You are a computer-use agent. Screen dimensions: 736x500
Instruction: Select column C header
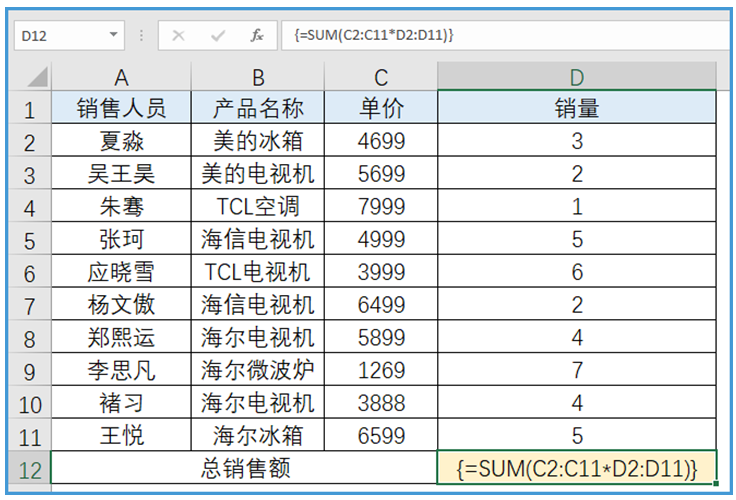coord(381,77)
